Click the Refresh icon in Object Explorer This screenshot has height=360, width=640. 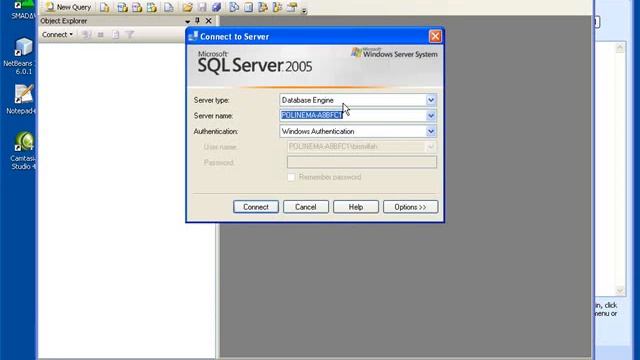pos(116,35)
